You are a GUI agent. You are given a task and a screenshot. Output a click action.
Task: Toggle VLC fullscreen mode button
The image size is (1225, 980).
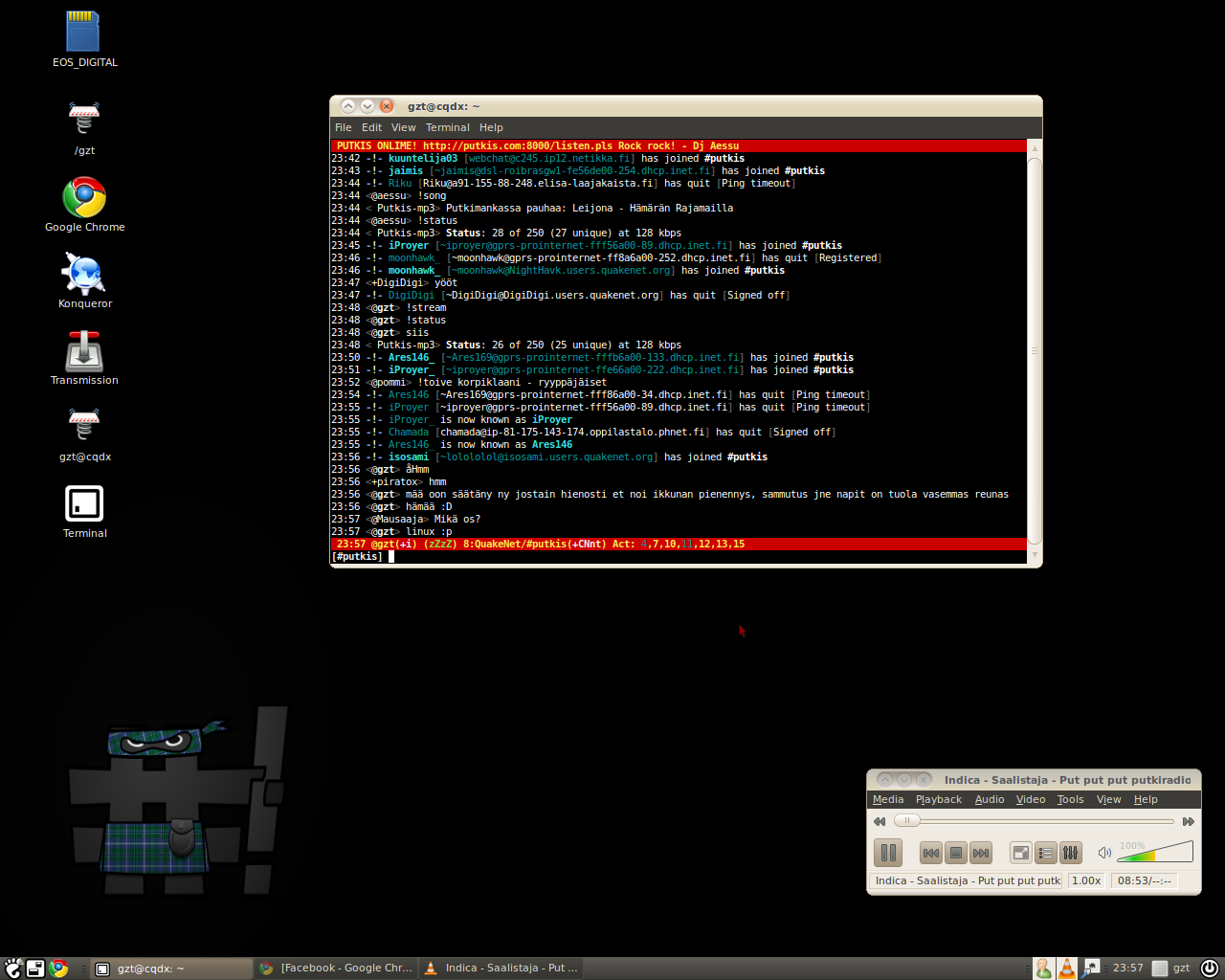pos(1021,853)
